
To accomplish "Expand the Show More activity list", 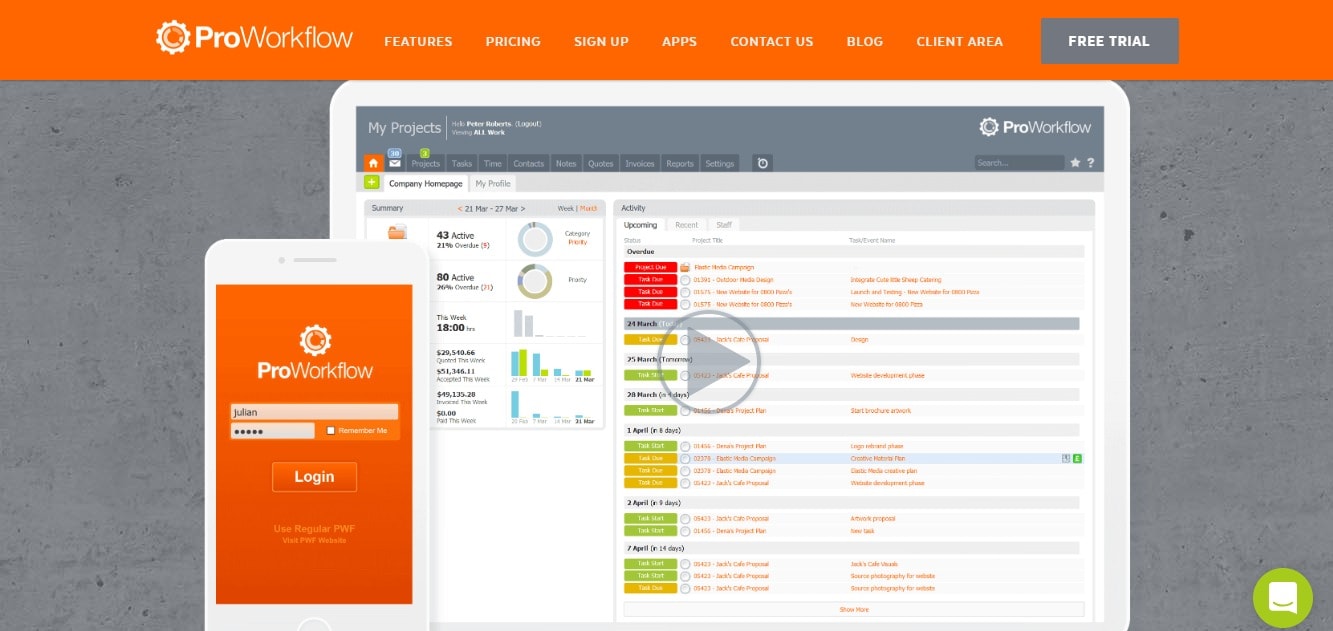I will [x=854, y=609].
